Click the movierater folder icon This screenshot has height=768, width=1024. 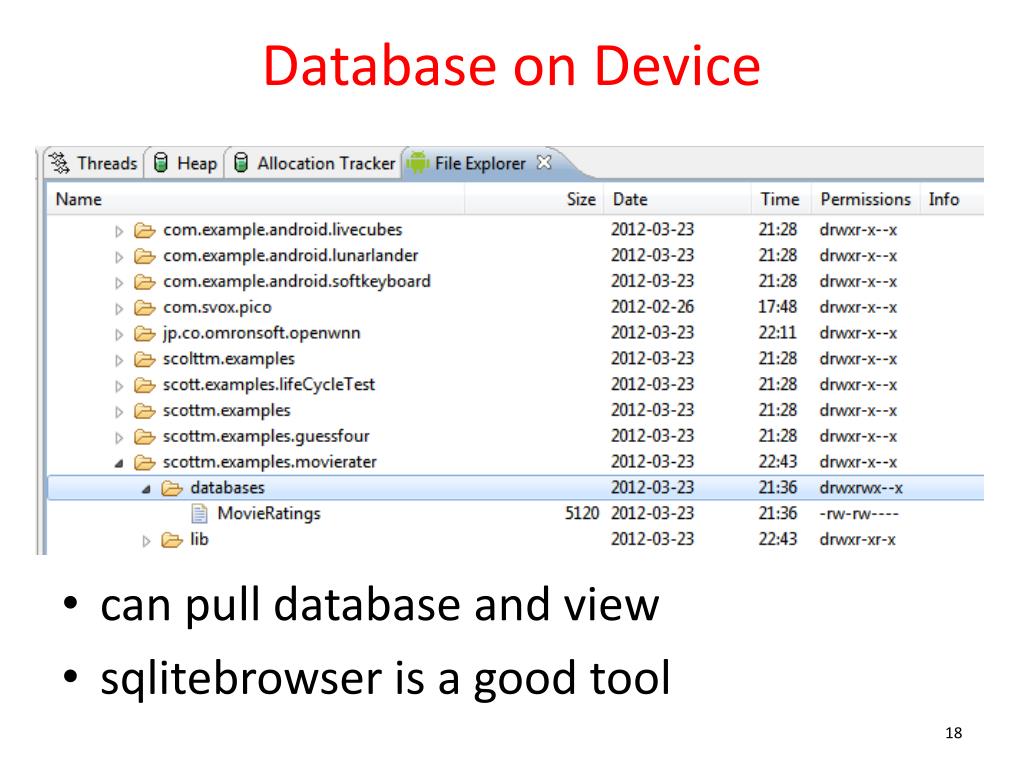pyautogui.click(x=144, y=462)
